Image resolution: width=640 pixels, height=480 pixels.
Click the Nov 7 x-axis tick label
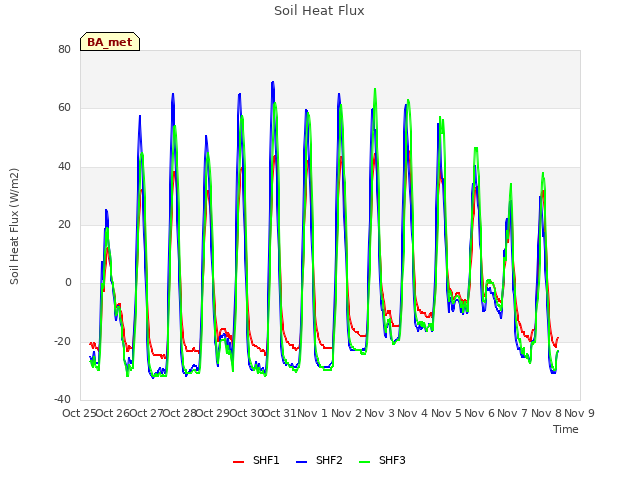click(513, 413)
